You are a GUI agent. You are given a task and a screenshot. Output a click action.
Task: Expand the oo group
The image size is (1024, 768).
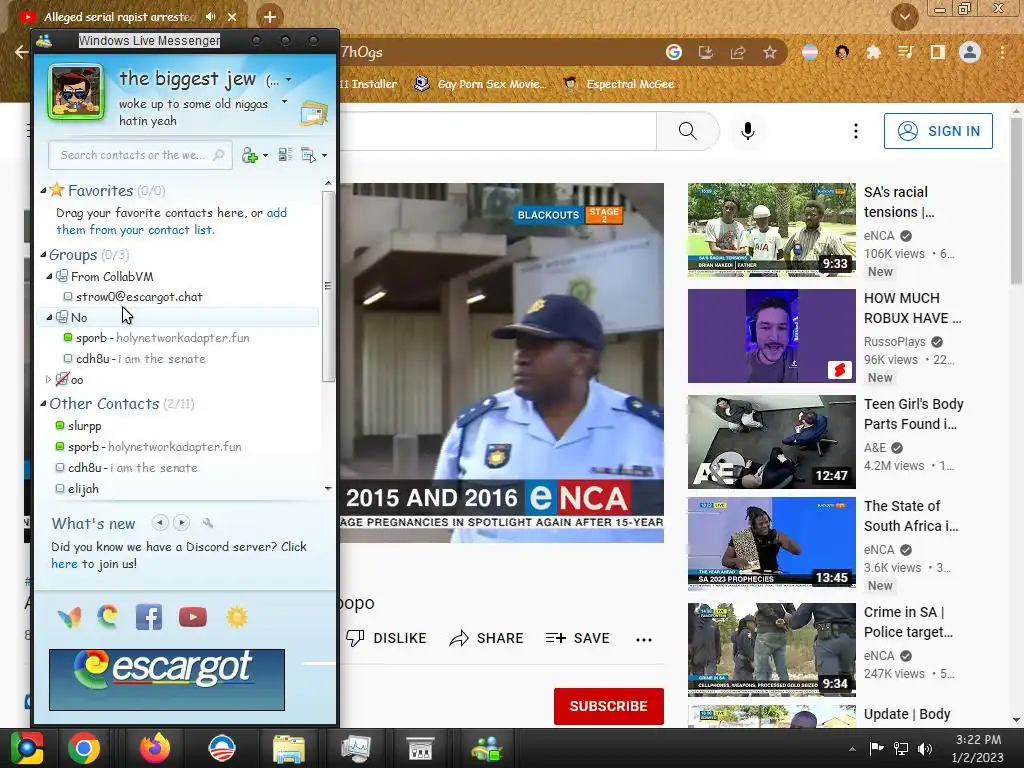tap(48, 379)
